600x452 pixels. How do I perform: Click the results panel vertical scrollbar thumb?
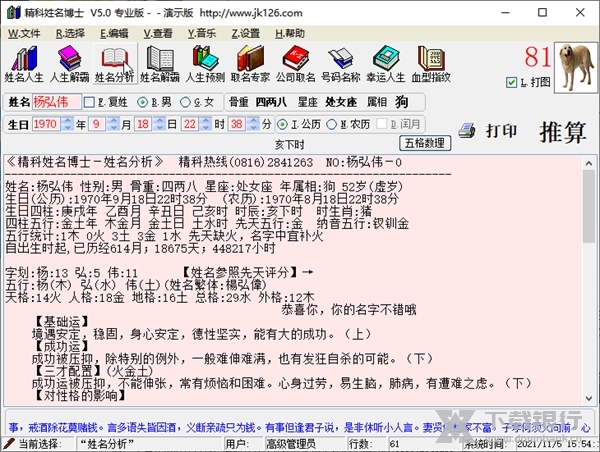pyautogui.click(x=589, y=206)
